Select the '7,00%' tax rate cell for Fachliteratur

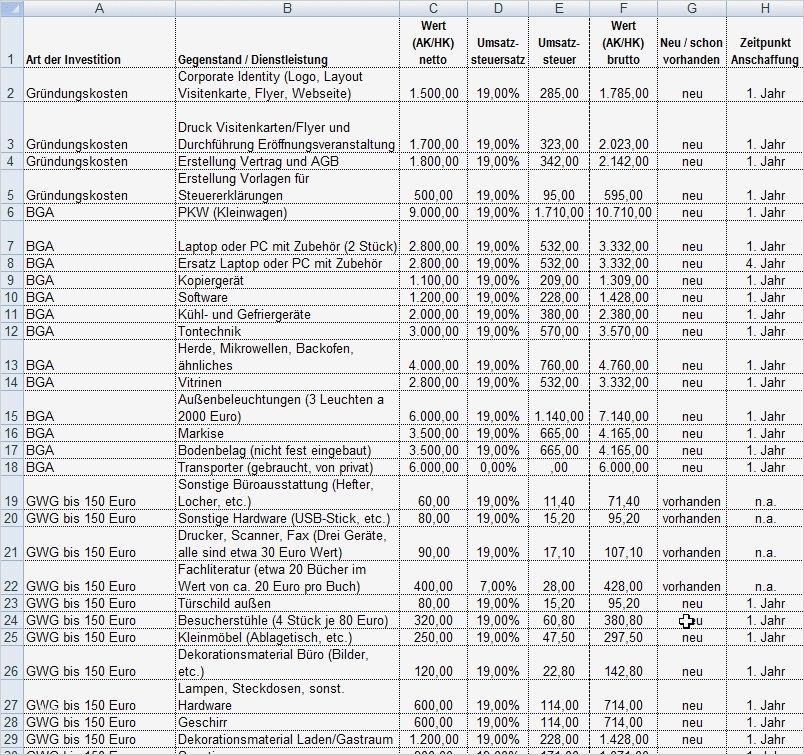497,586
